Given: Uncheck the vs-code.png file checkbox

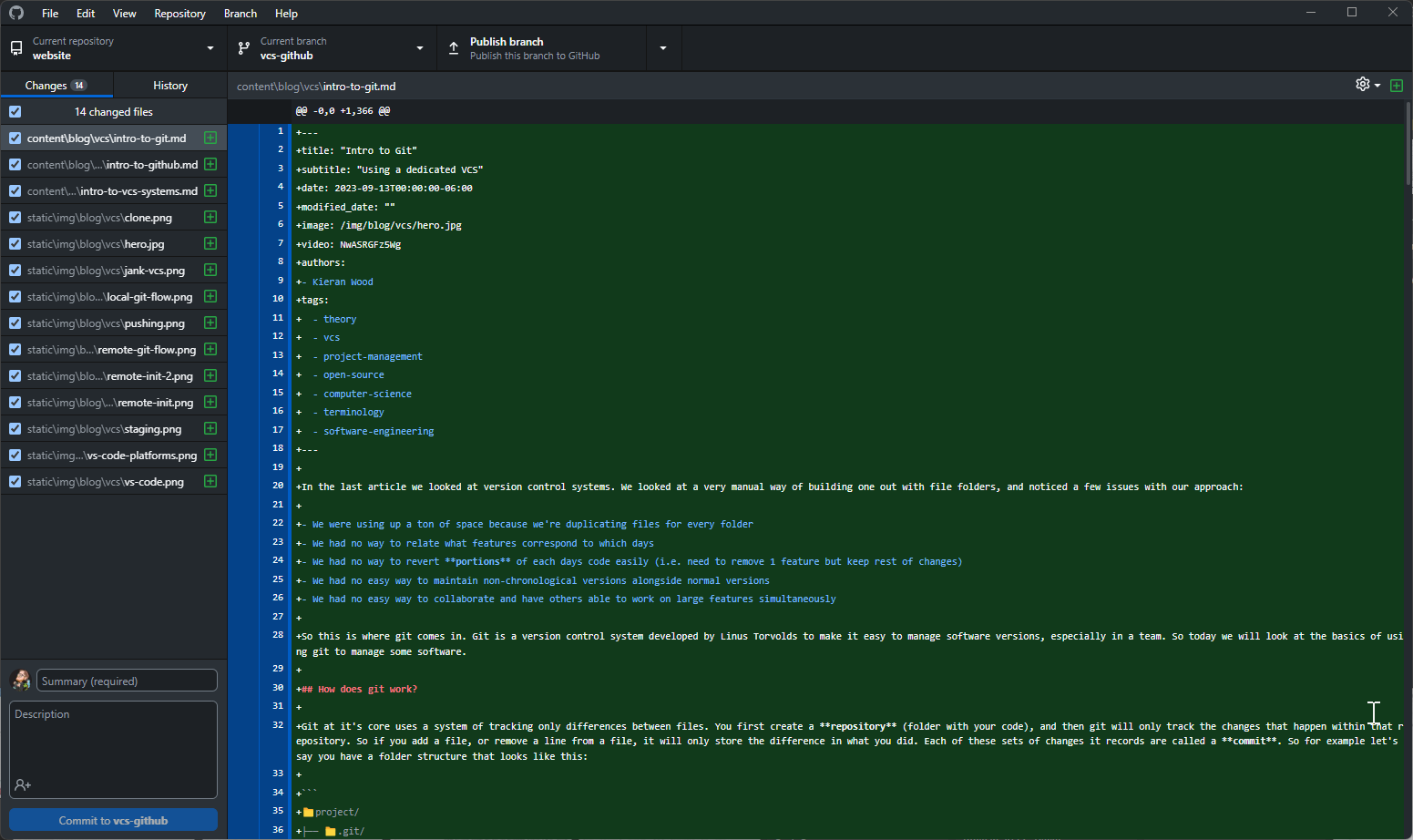Looking at the screenshot, I should (x=15, y=482).
